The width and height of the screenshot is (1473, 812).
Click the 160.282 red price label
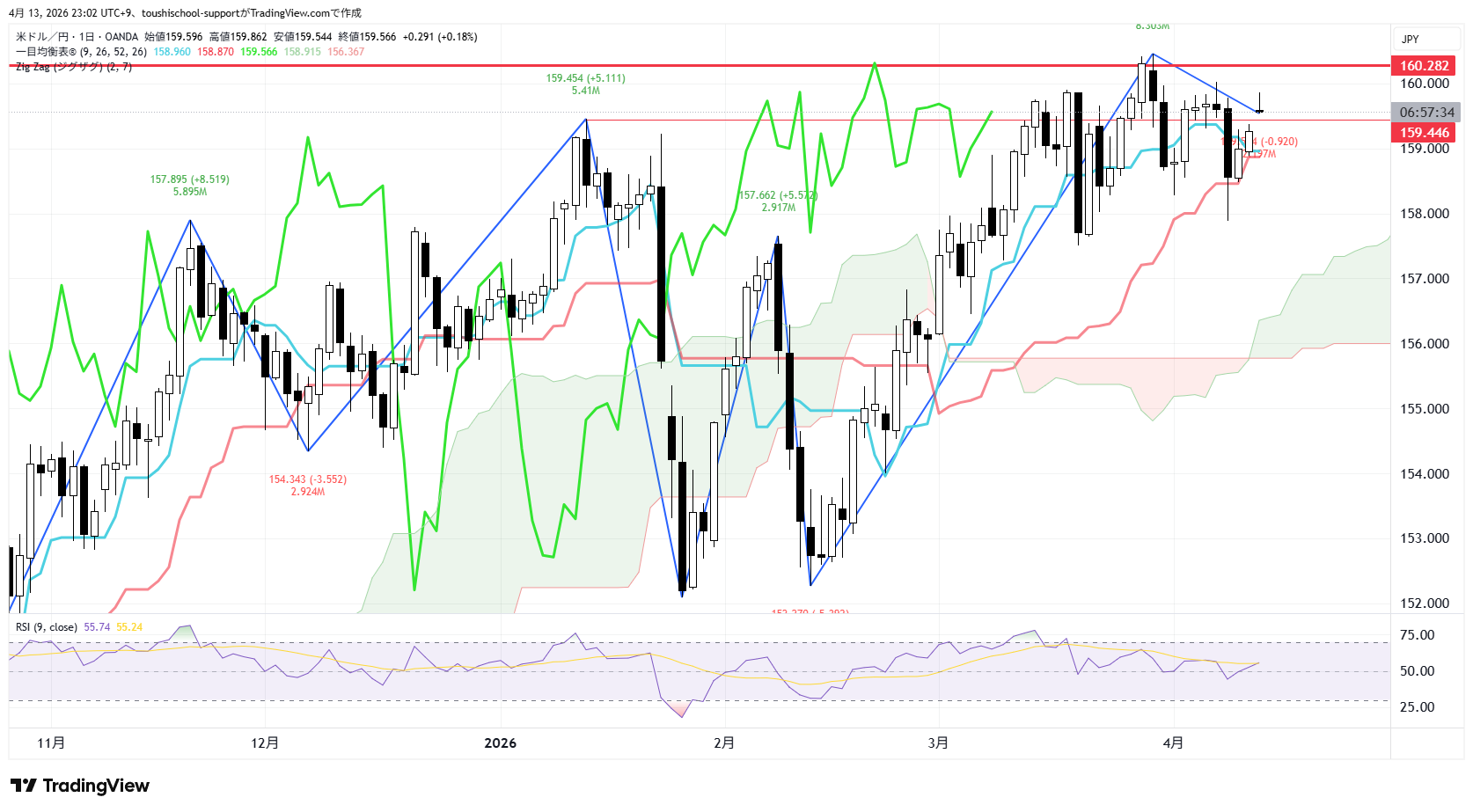pyautogui.click(x=1424, y=66)
